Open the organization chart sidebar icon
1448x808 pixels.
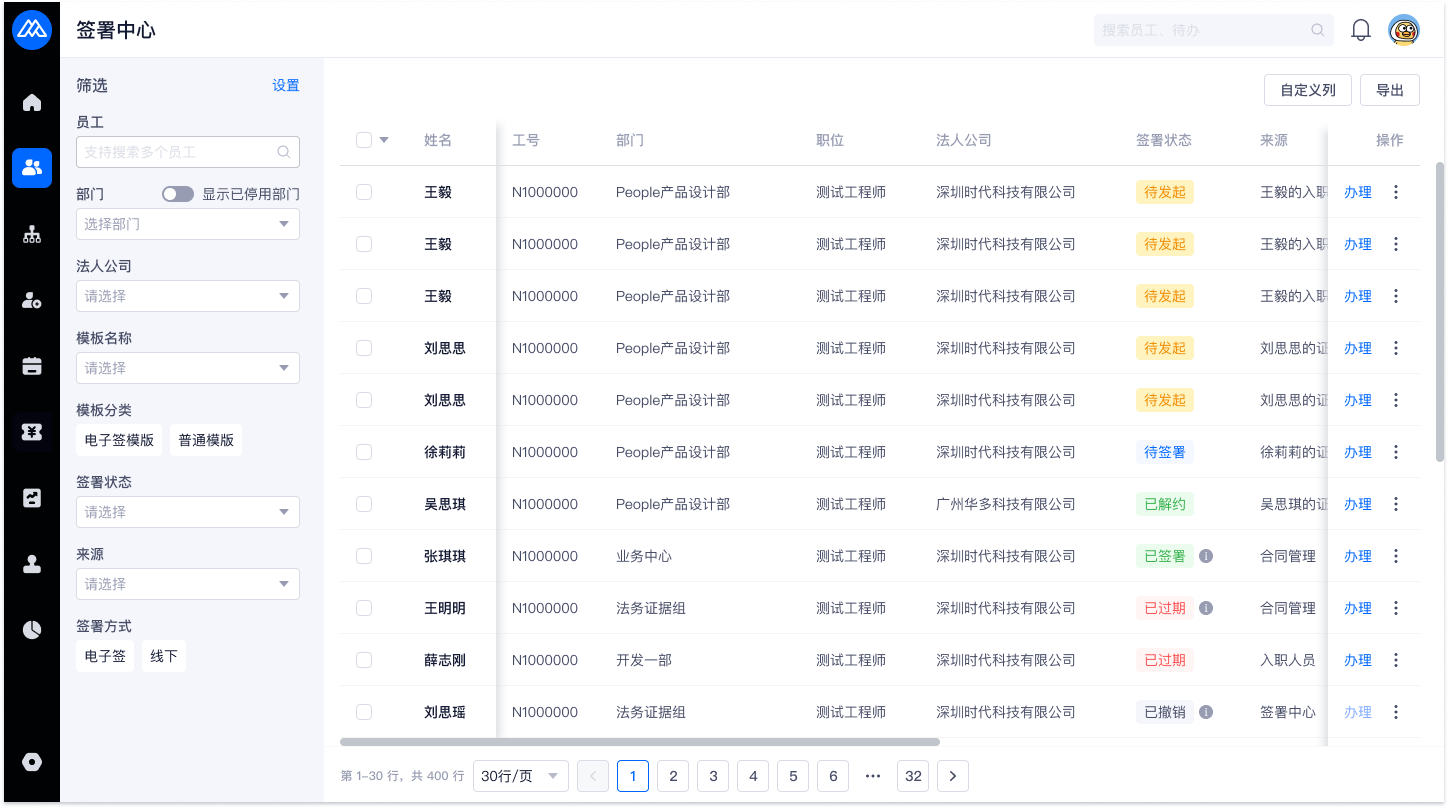click(x=32, y=235)
